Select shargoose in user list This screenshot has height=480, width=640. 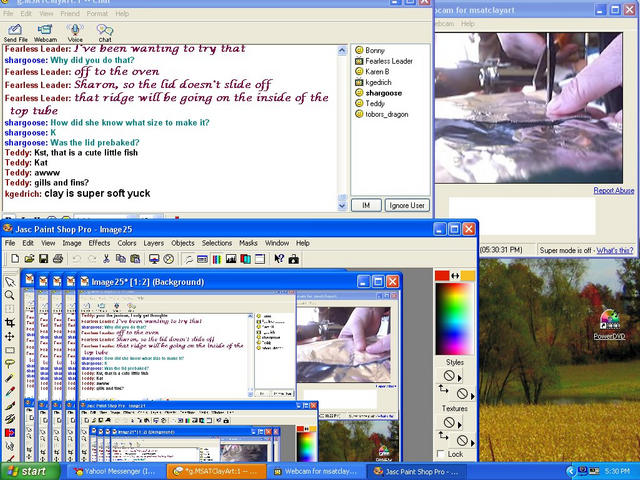click(x=378, y=93)
